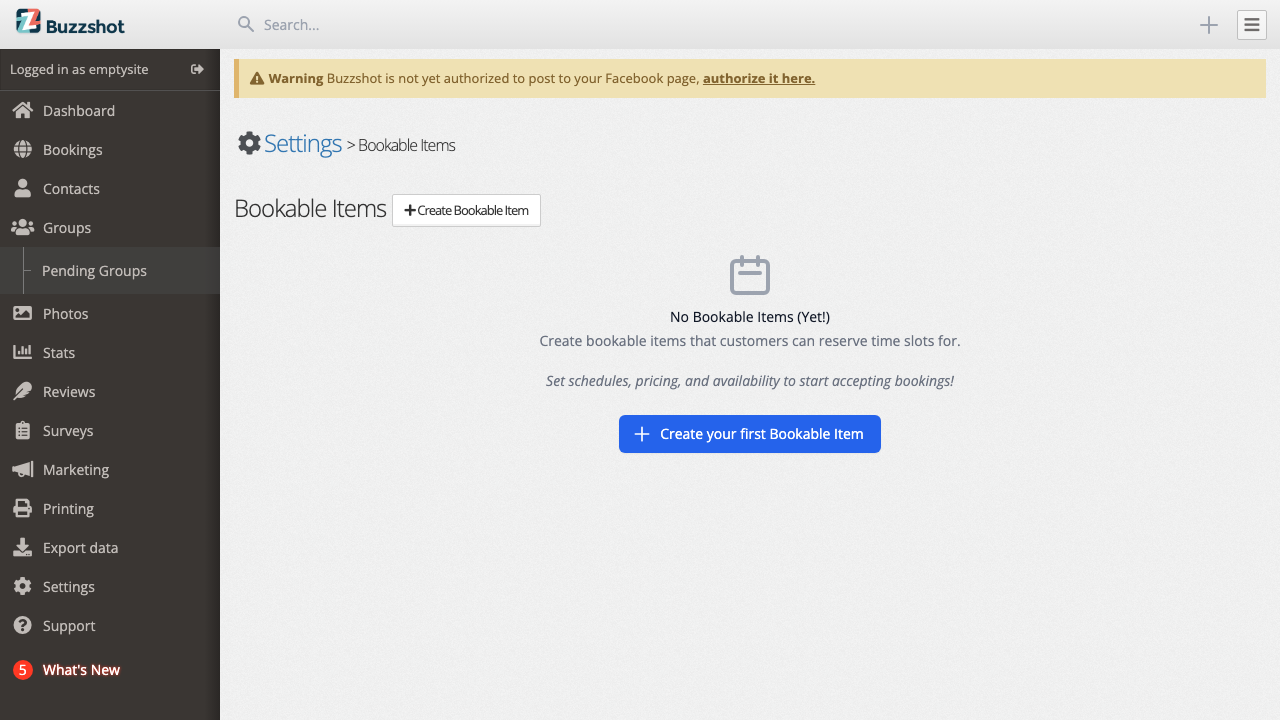The height and width of the screenshot is (720, 1280).
Task: Click the Surveys clipboard icon
Action: click(22, 430)
